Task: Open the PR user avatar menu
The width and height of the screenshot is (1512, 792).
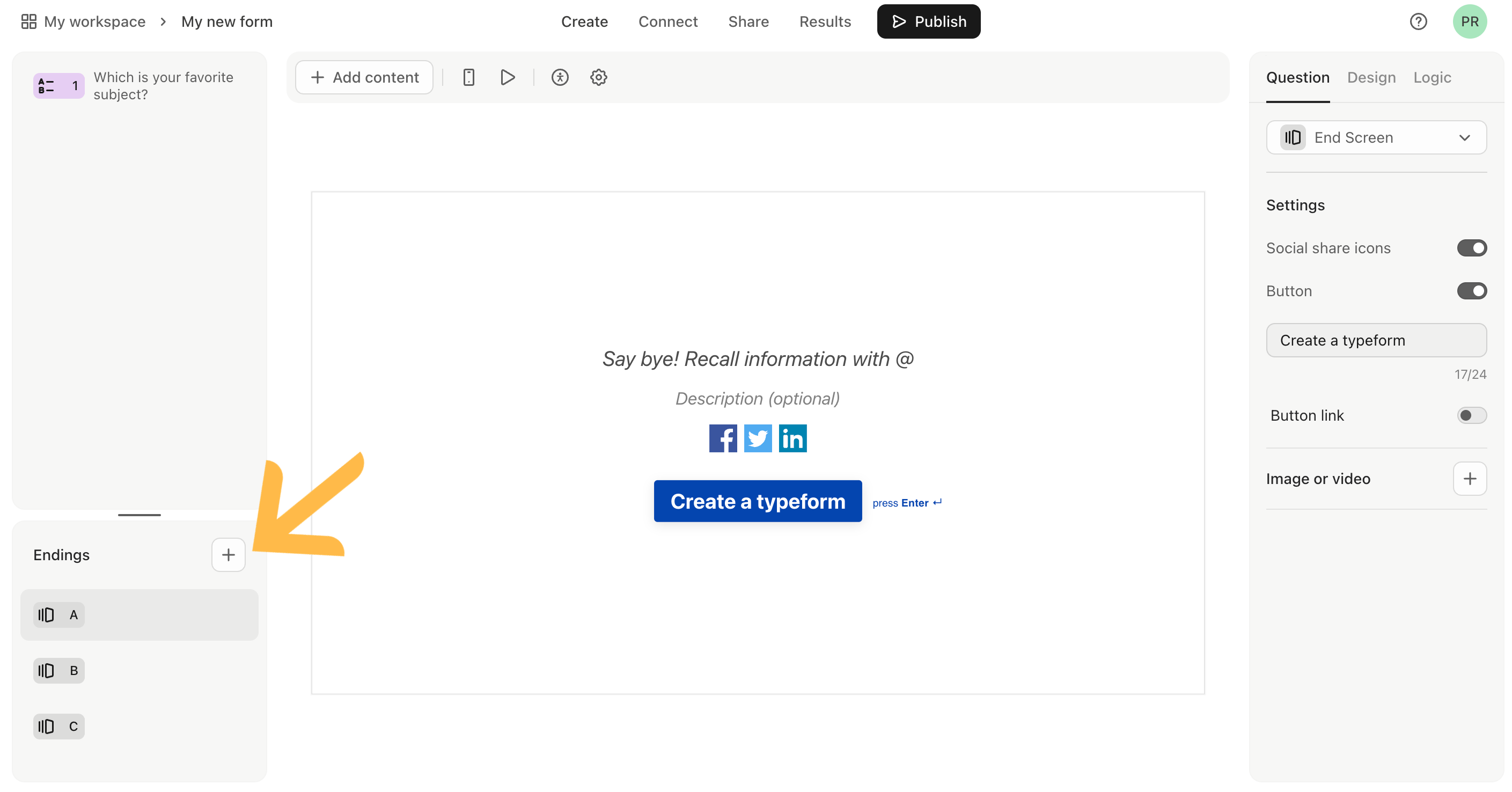Action: (1469, 21)
